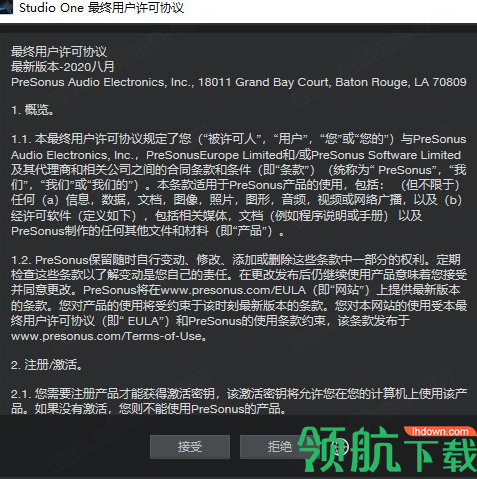
Task: Click the last line of paragraph 2.1
Action: [149, 408]
